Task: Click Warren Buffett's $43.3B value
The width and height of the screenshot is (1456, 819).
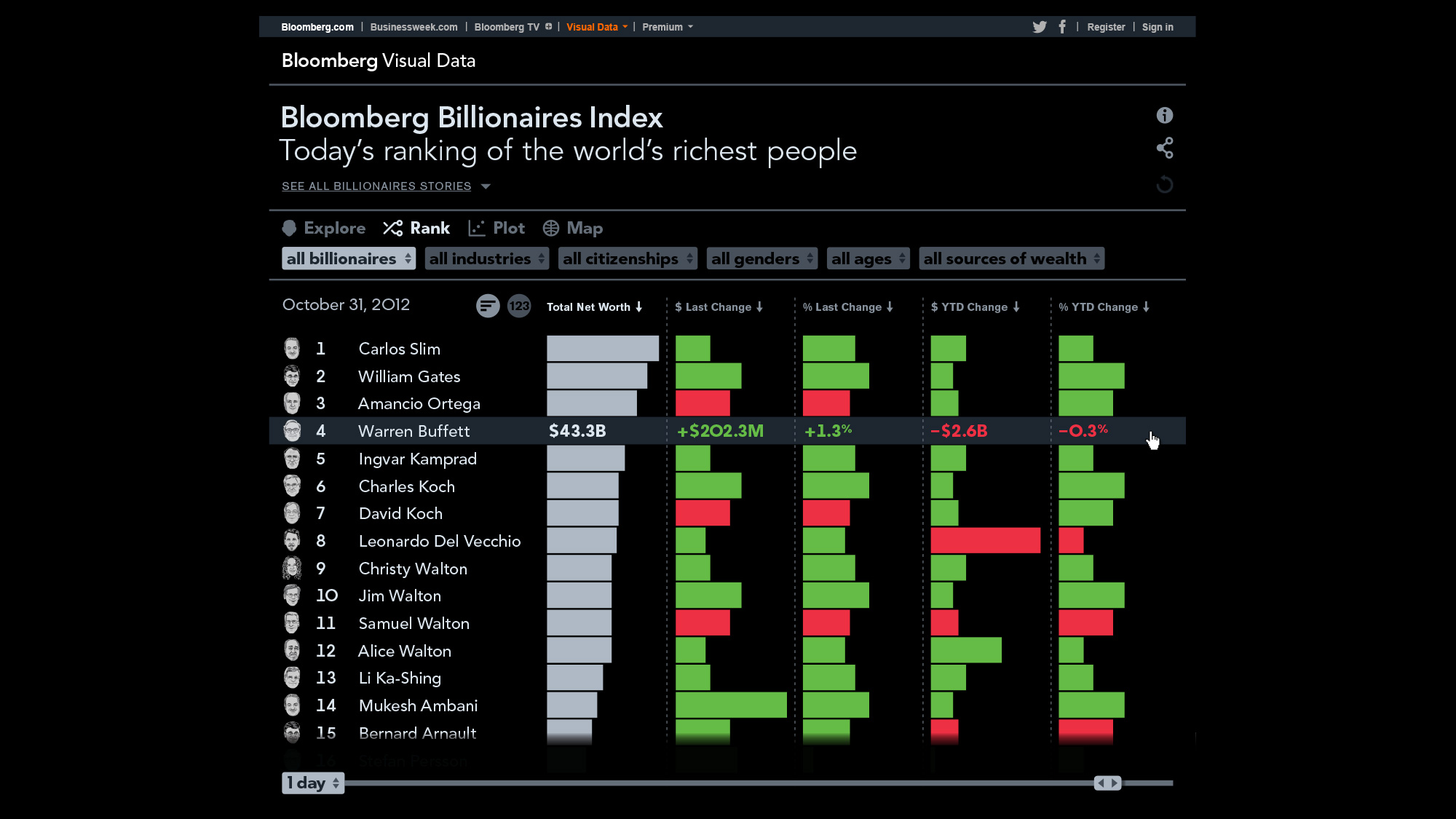Action: 577,431
